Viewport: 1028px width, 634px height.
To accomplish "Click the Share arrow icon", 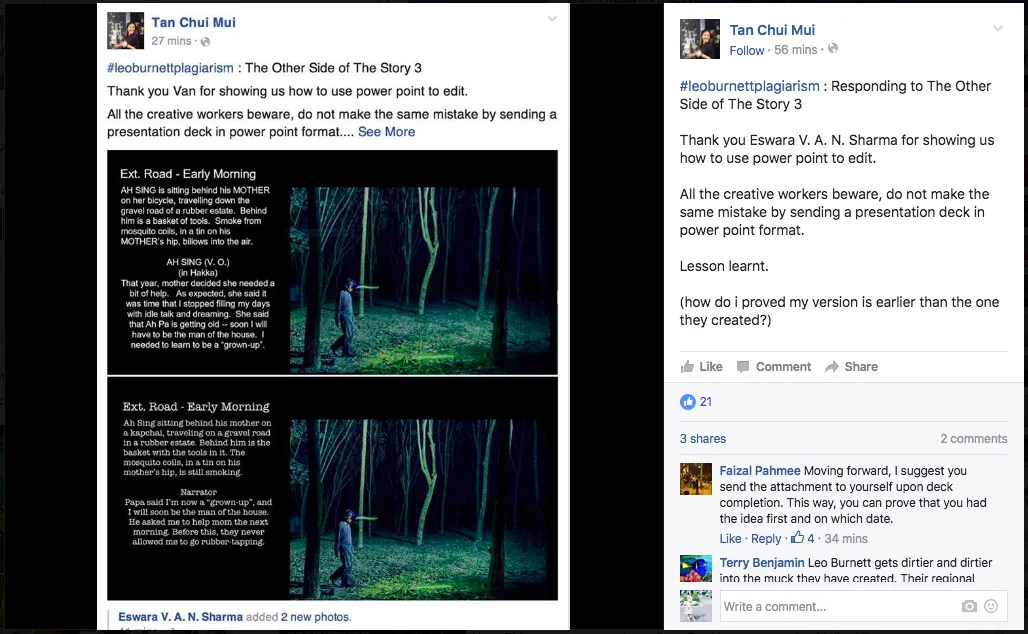I will click(x=832, y=367).
